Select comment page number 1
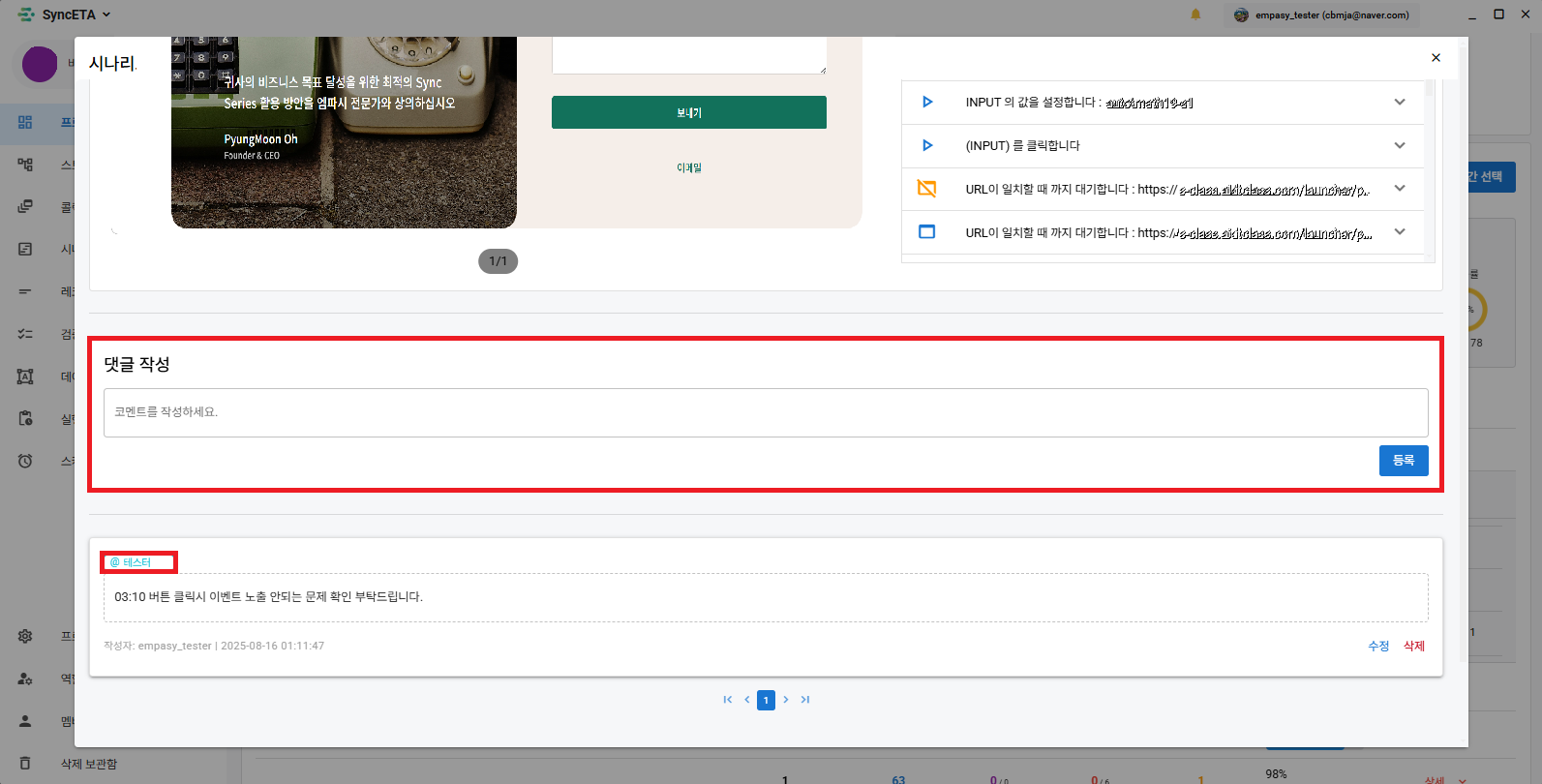Viewport: 1542px width, 784px height. click(766, 700)
